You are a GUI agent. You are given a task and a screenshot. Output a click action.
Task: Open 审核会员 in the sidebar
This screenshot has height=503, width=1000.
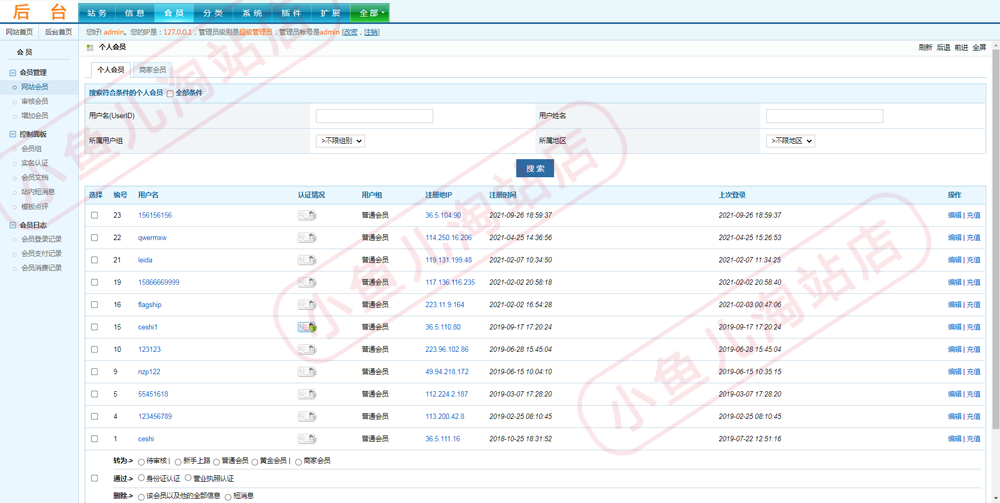pyautogui.click(x=34, y=101)
